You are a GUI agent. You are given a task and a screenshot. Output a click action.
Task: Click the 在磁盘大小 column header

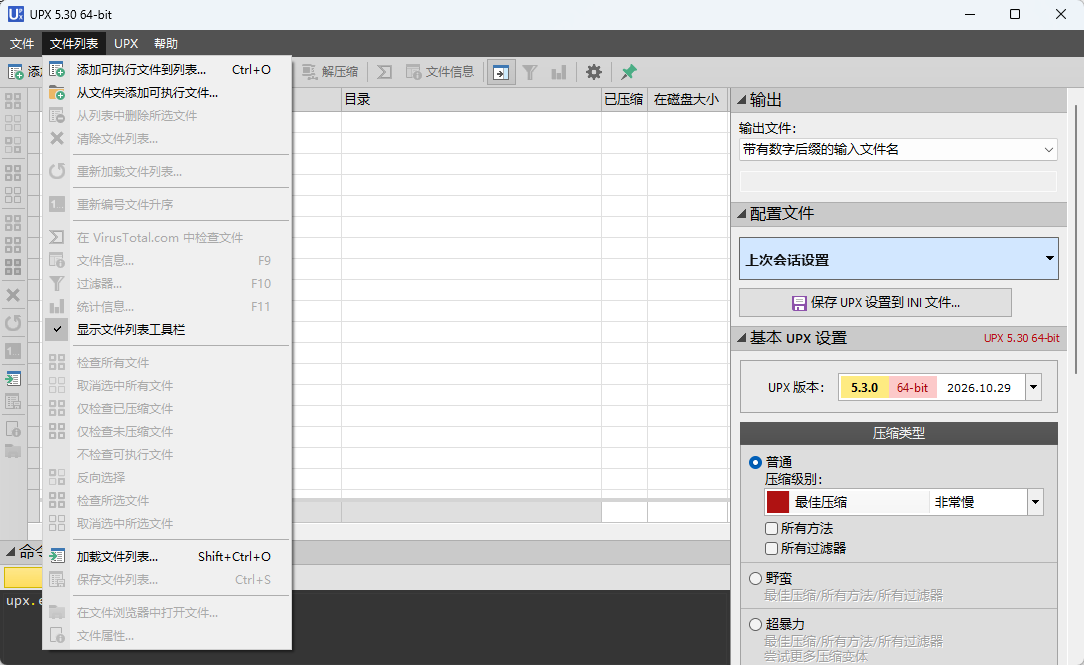coord(686,100)
